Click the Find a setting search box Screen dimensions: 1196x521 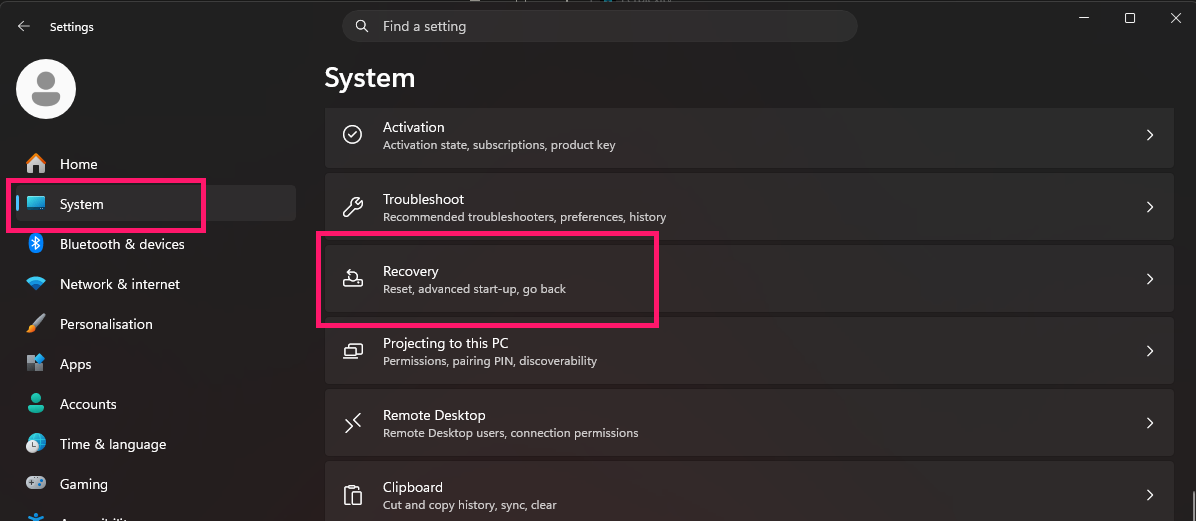pyautogui.click(x=600, y=26)
